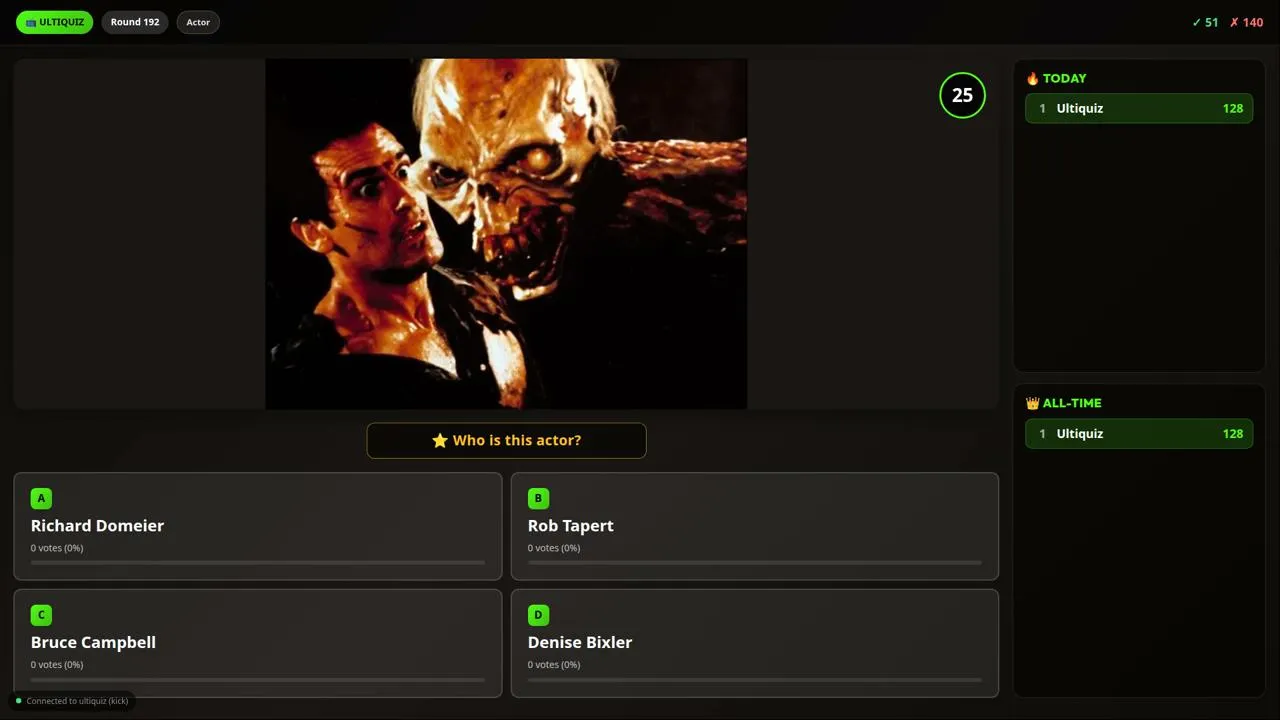The image size is (1280, 720).
Task: Choose the answer Richard Domeier
Action: (258, 526)
